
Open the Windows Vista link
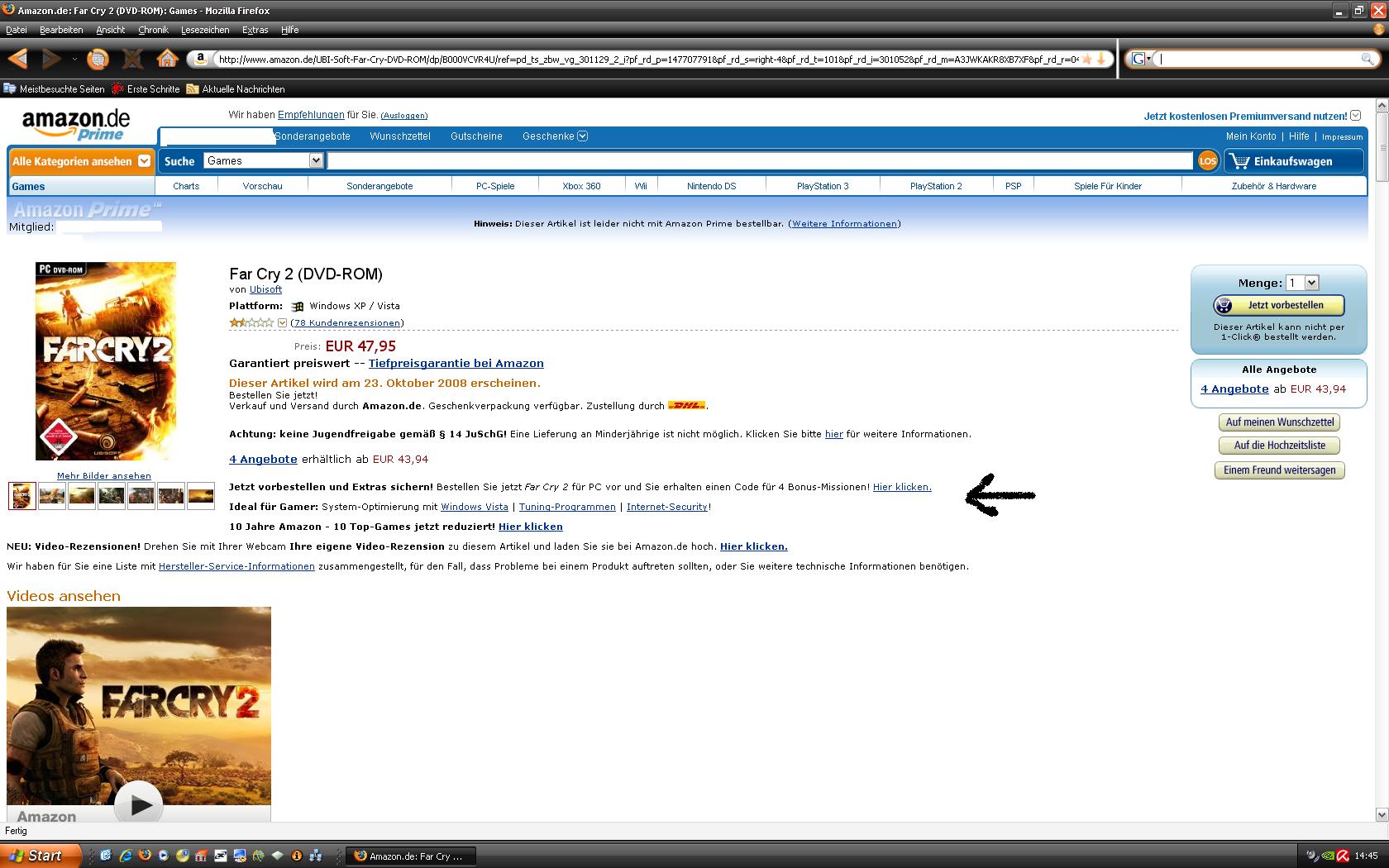coord(475,507)
